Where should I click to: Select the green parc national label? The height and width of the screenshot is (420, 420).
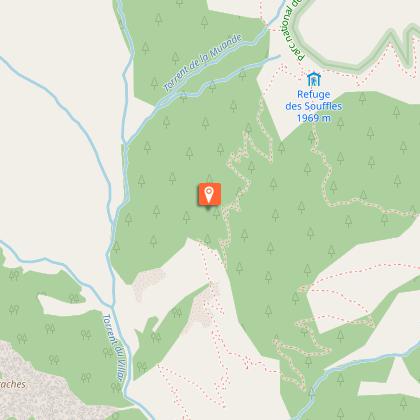tap(293, 31)
